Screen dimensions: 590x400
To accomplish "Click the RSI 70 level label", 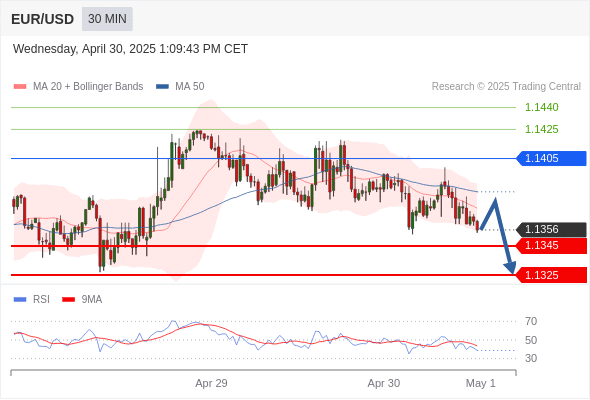I will pos(531,321).
